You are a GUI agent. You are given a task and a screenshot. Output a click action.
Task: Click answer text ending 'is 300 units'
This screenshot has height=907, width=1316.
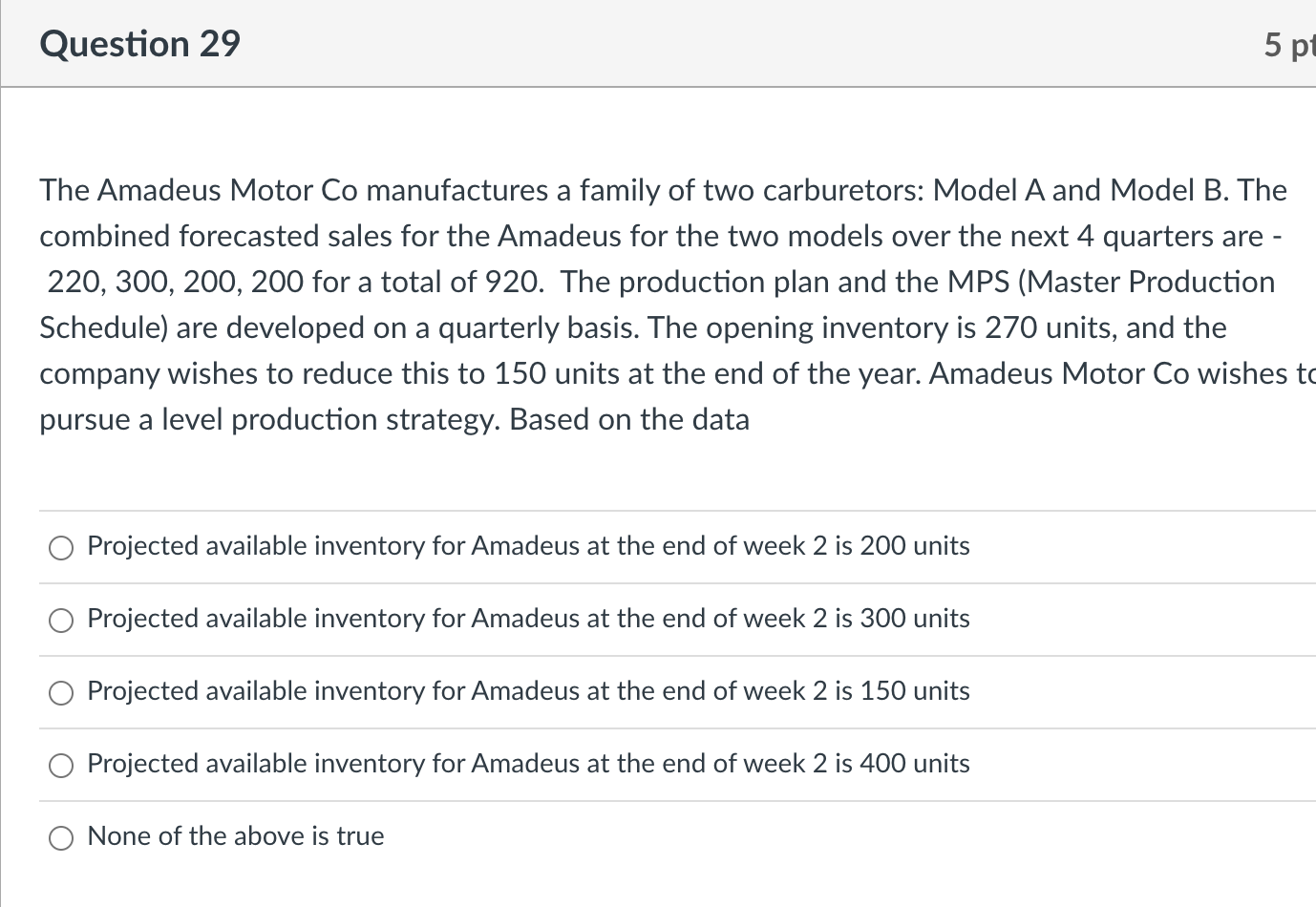pyautogui.click(x=528, y=619)
